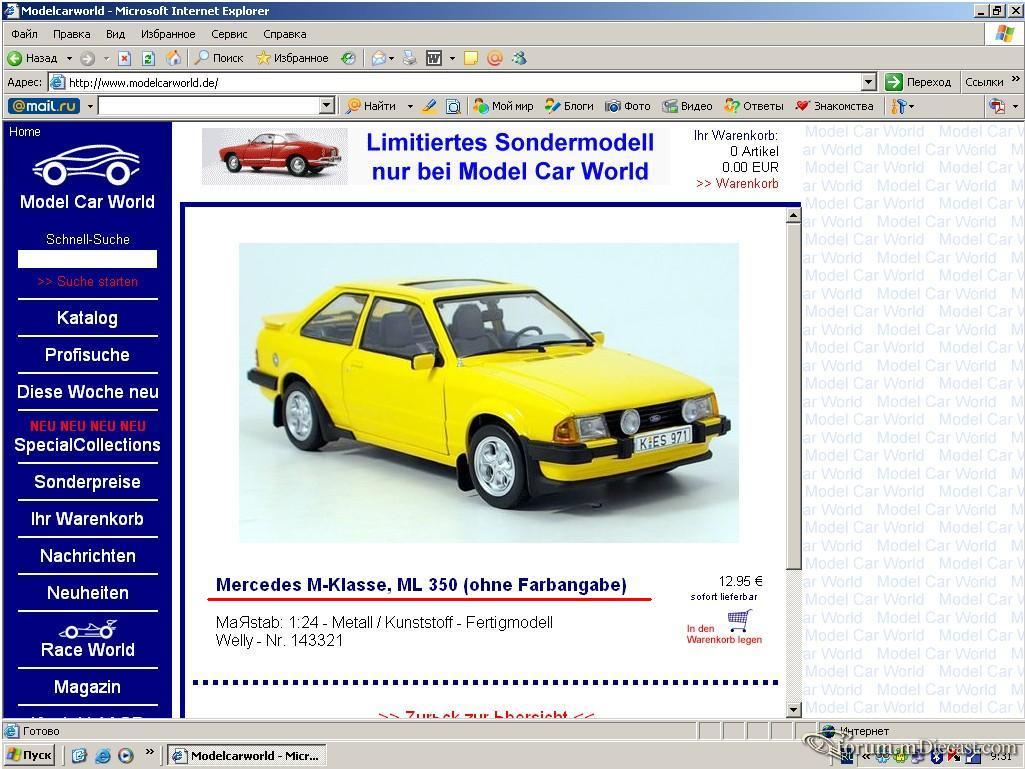
Task: Open the SpecialCollections sidebar link
Action: 88,445
